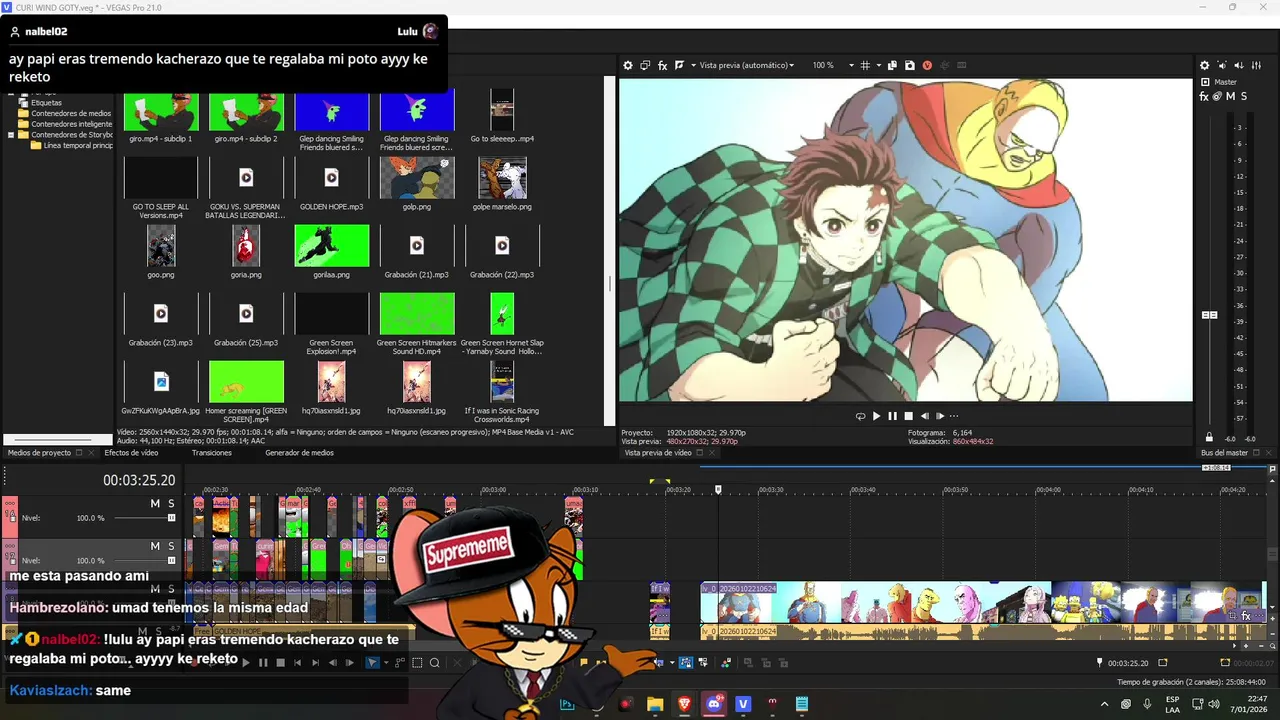Solo the first video track
Image resolution: width=1280 pixels, height=720 pixels.
tap(171, 503)
